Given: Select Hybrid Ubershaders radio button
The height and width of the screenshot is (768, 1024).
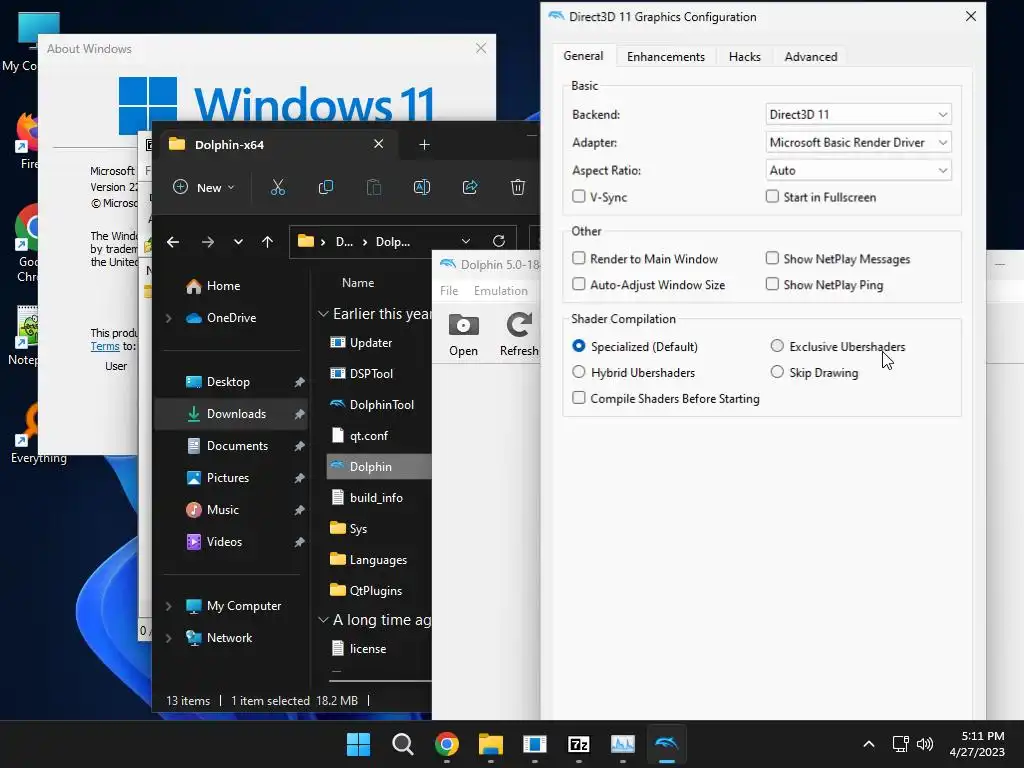Looking at the screenshot, I should 579,372.
